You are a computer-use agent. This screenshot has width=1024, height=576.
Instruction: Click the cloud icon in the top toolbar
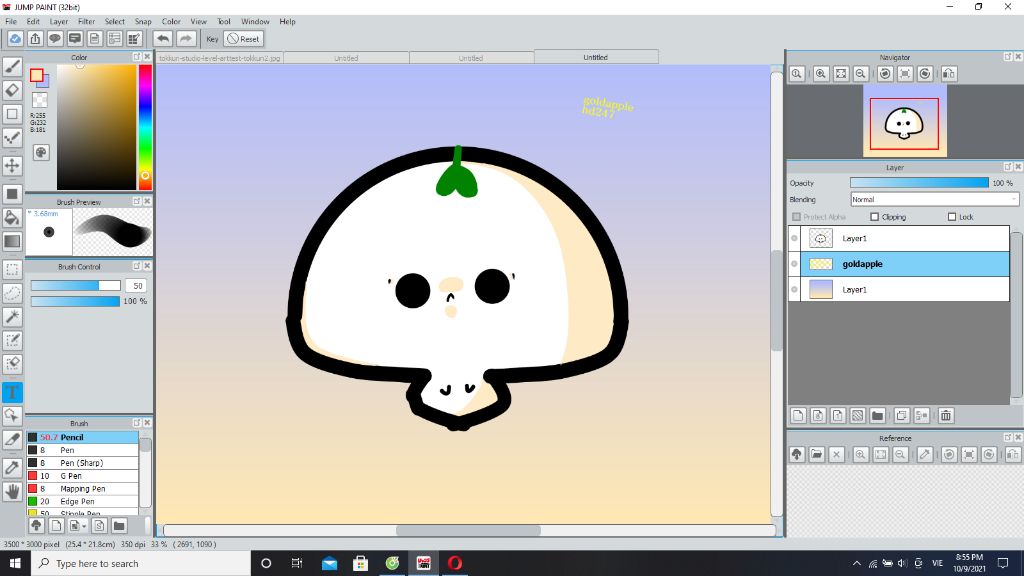[15, 39]
